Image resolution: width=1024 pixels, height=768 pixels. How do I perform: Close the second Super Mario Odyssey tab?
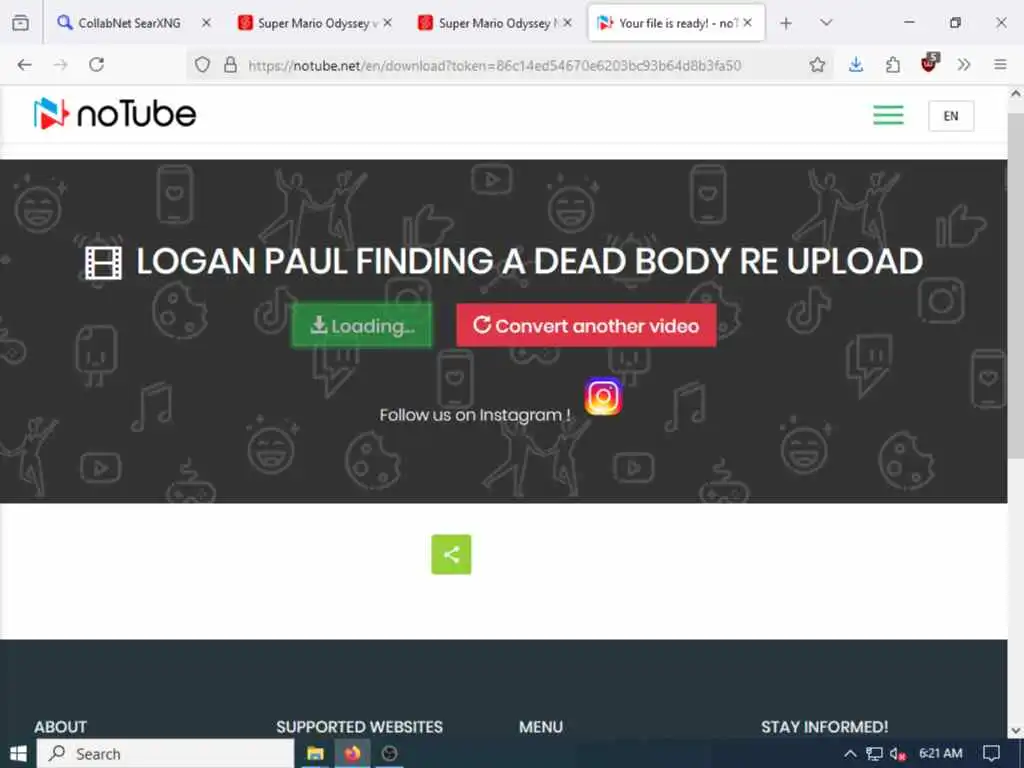coord(568,23)
